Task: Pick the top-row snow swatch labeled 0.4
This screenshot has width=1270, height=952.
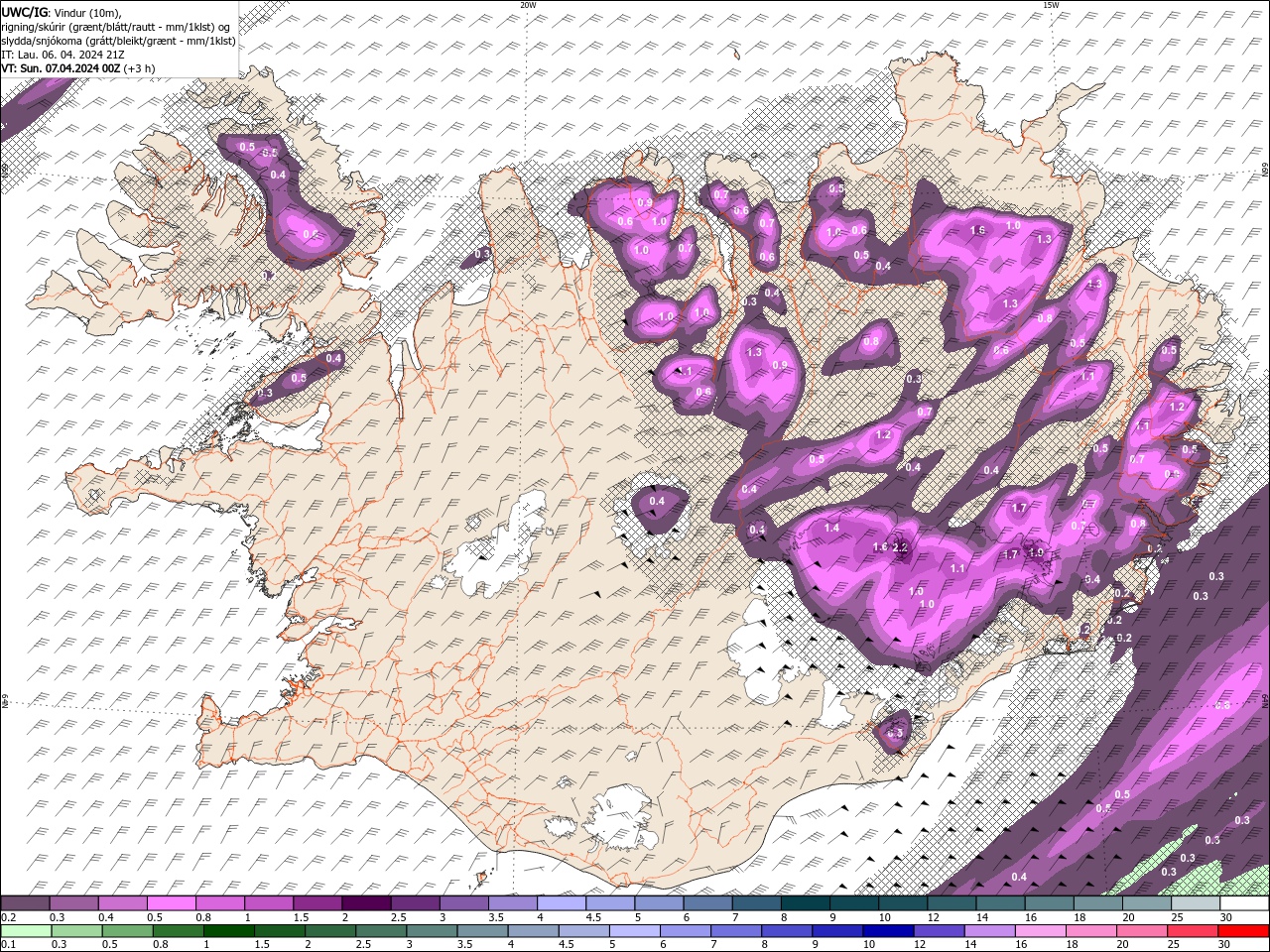Action: [x=122, y=903]
